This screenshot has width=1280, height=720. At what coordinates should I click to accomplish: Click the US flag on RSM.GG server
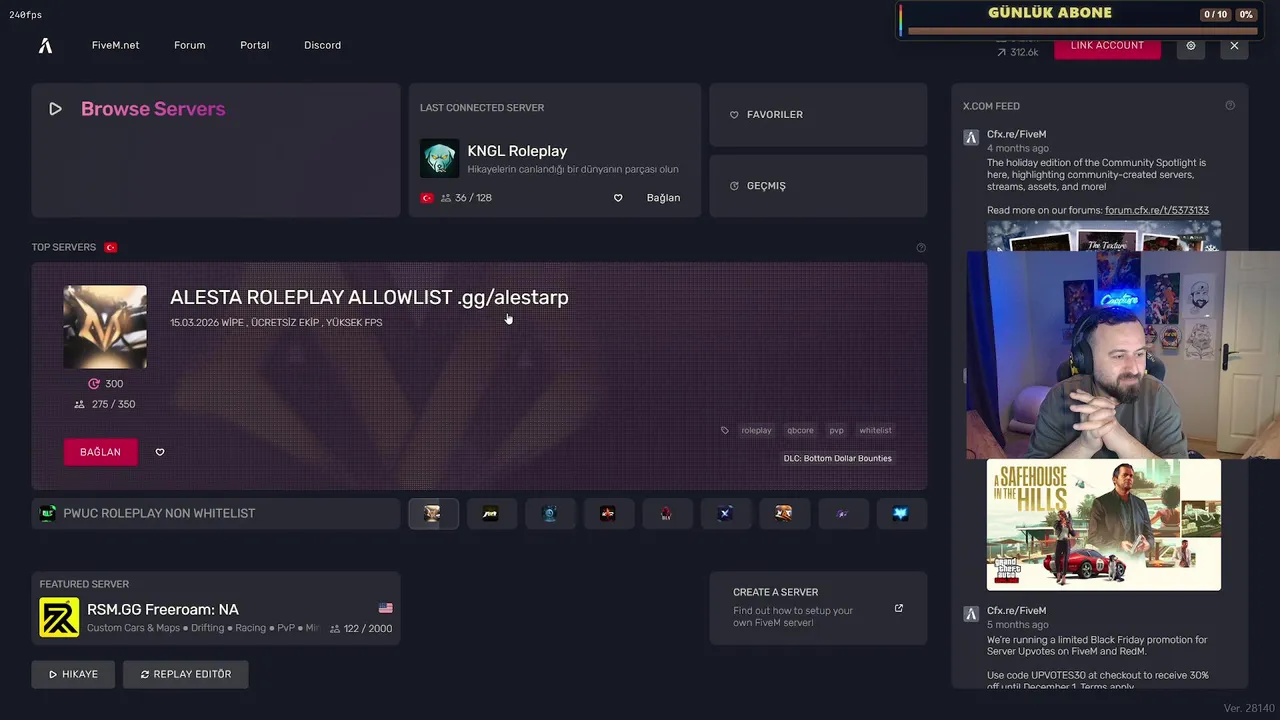386,608
